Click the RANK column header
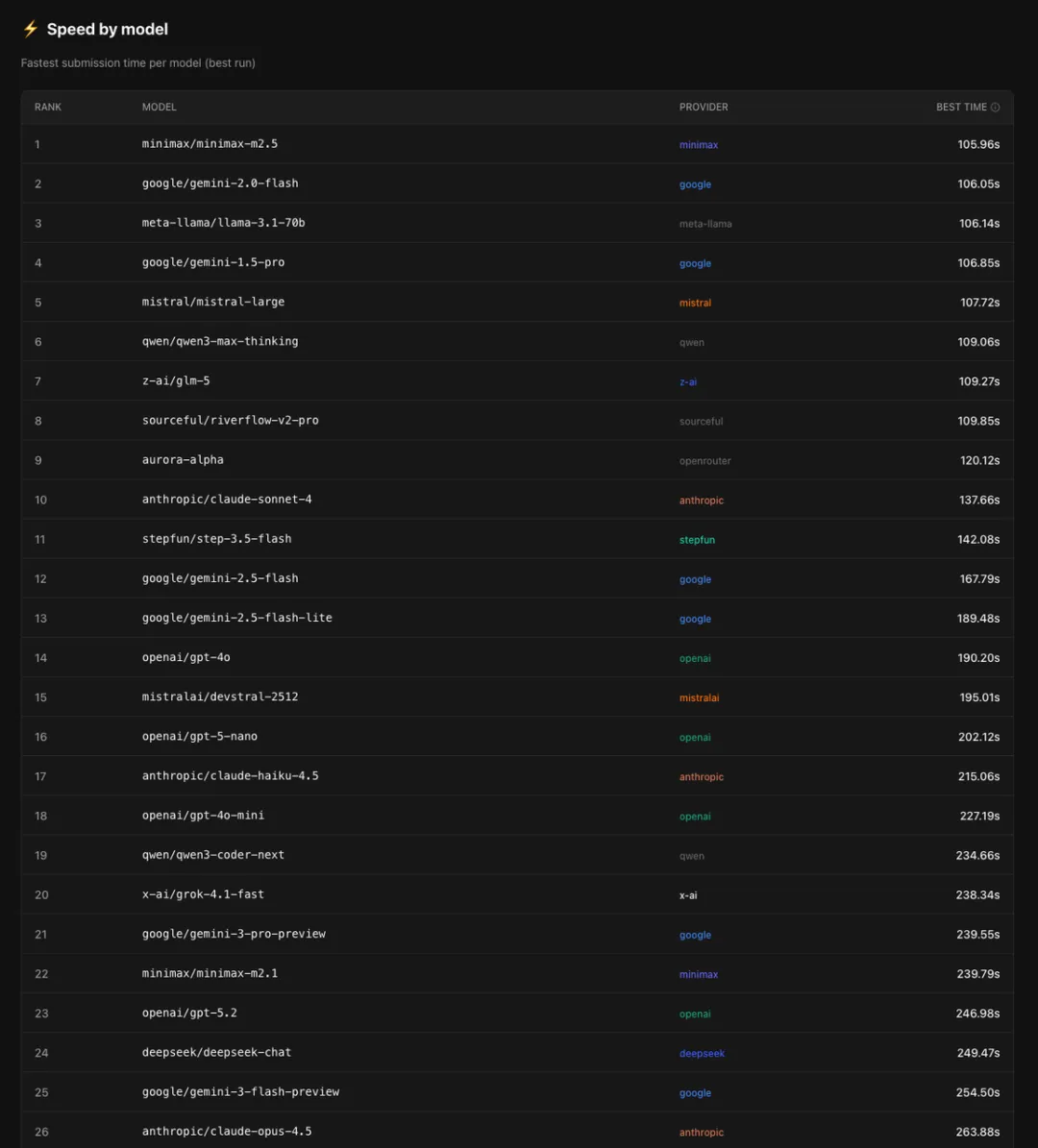 pyautogui.click(x=48, y=108)
